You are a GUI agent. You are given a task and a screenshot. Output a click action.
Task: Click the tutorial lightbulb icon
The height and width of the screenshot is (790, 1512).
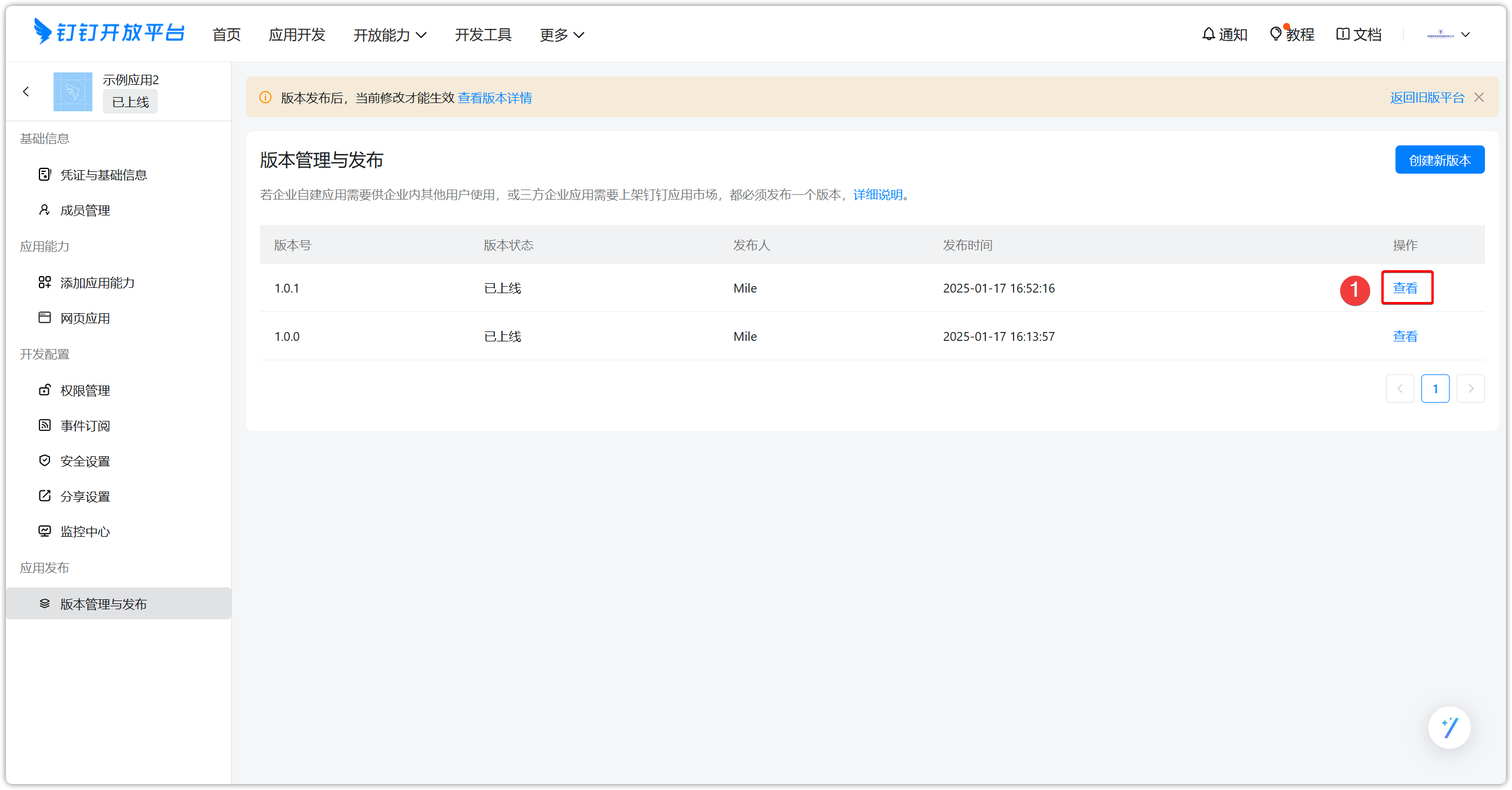[1275, 34]
